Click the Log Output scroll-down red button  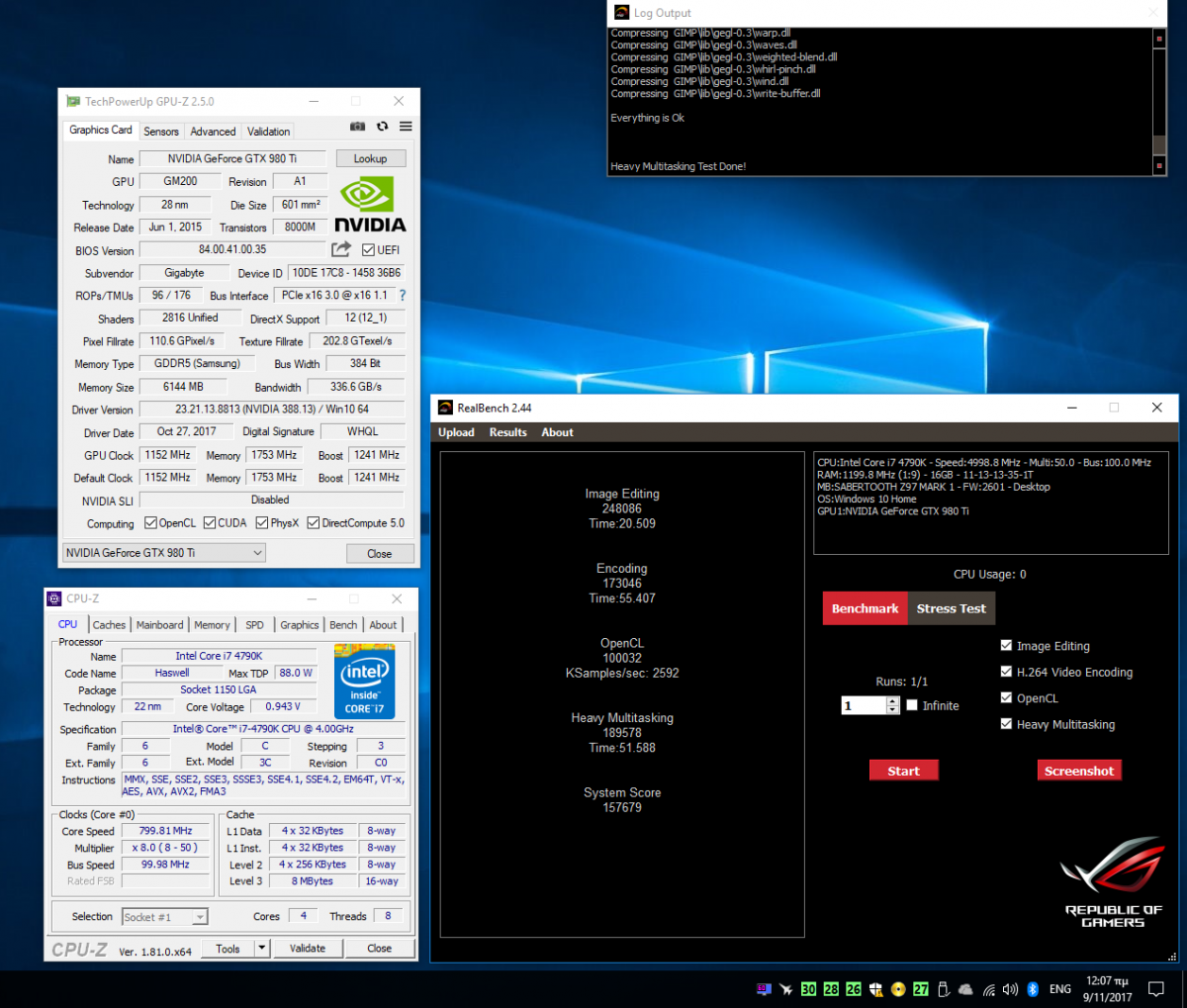click(1159, 166)
